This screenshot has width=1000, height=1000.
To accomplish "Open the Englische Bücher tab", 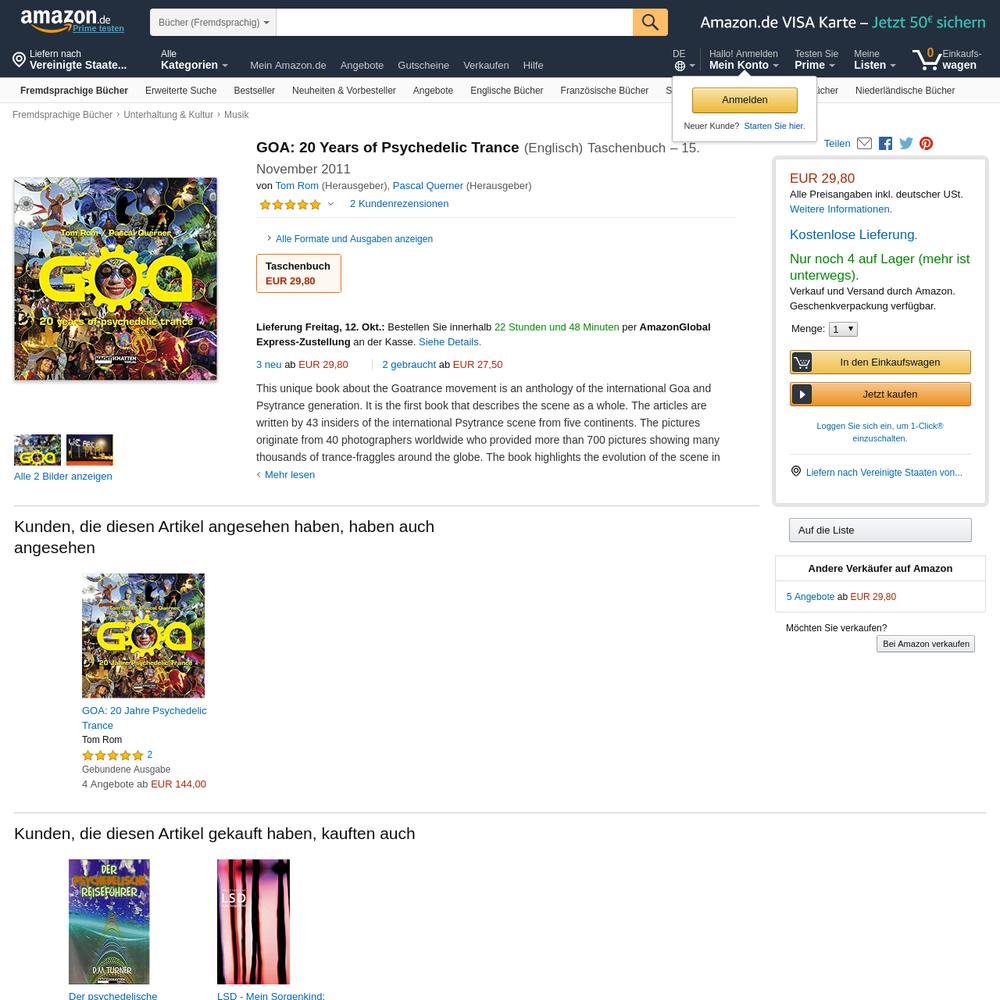I will point(506,91).
